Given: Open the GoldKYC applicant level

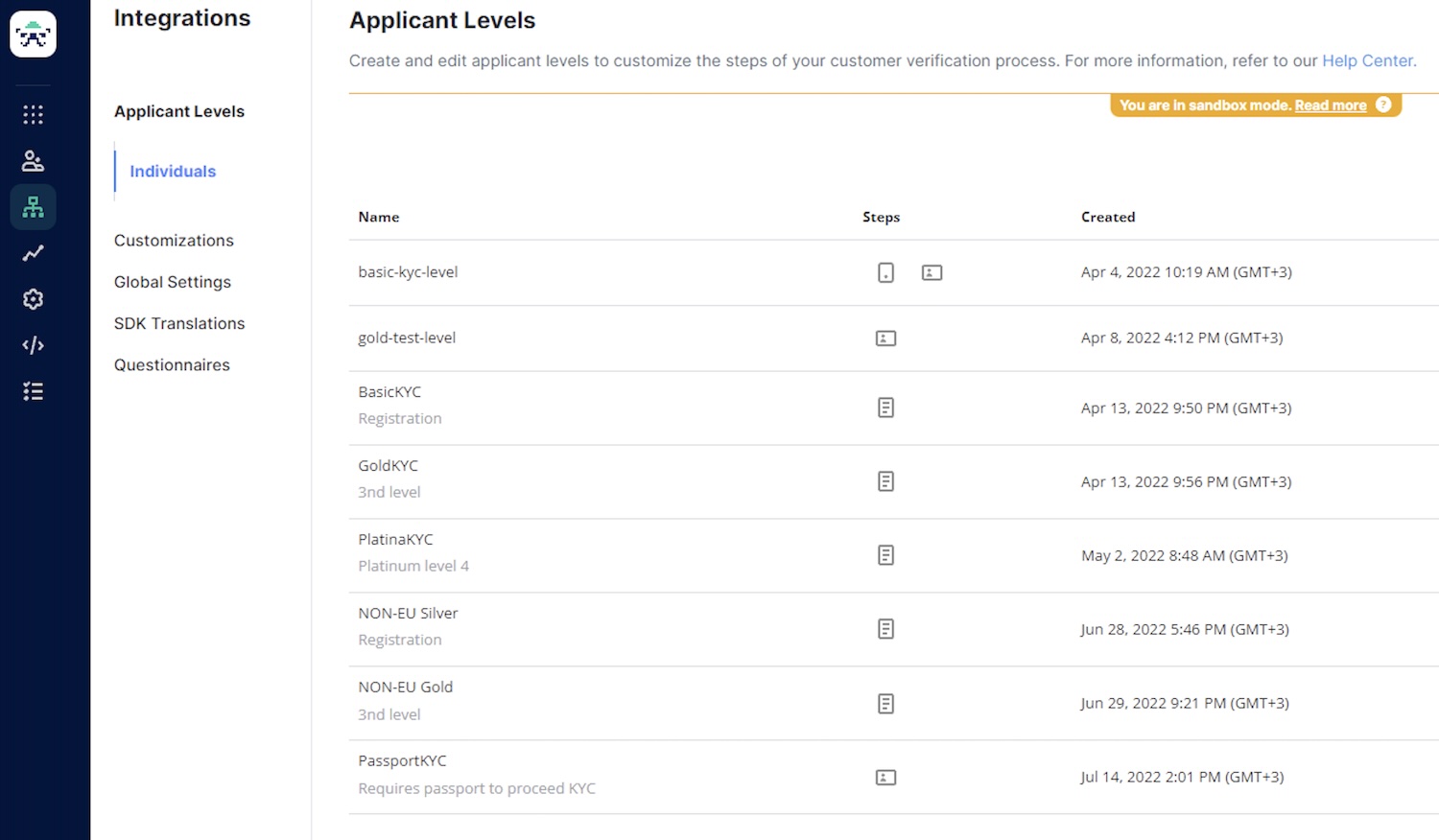Looking at the screenshot, I should coord(388,466).
